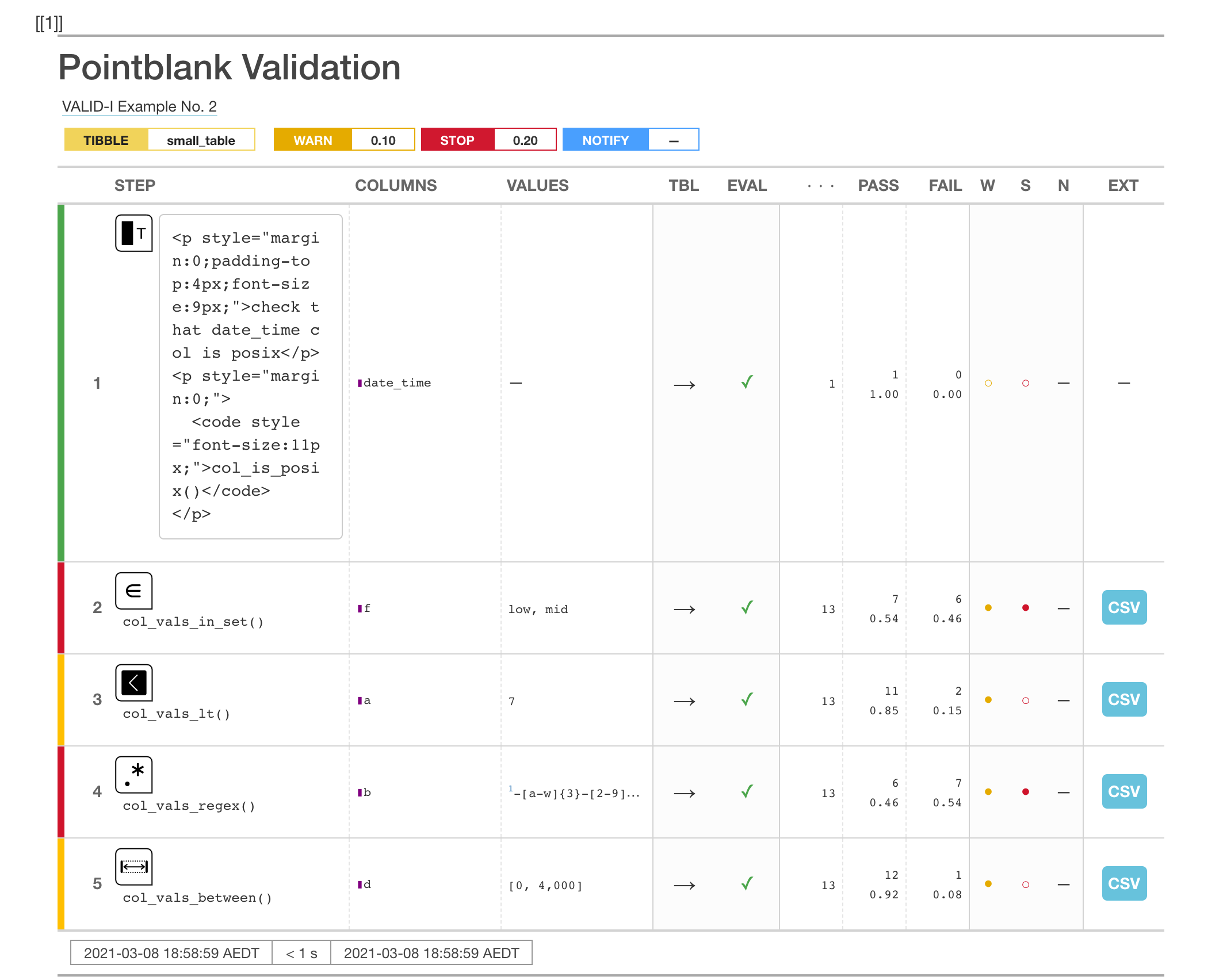Click the col_vals_regex asterisk icon

(133, 774)
